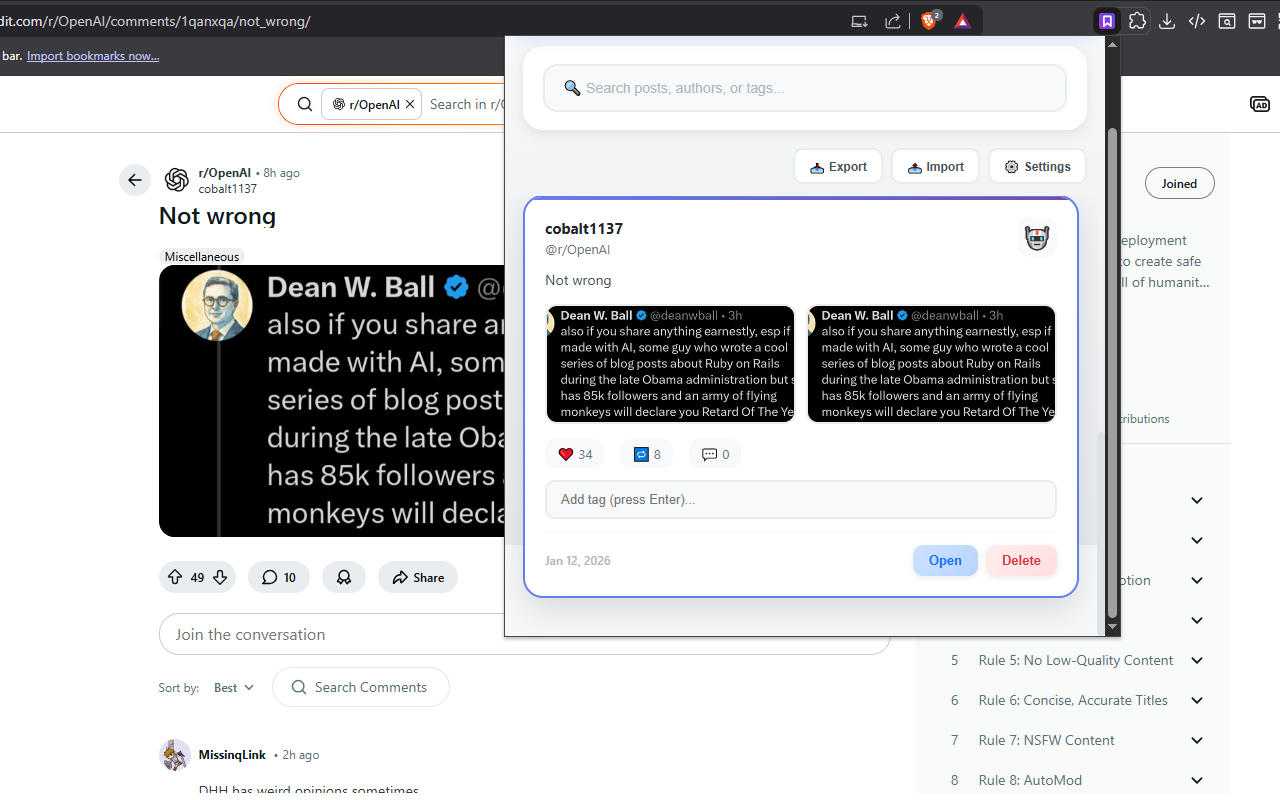Screen dimensions: 1280x800
Task: Click MissingLink commenter username
Action: point(232,755)
